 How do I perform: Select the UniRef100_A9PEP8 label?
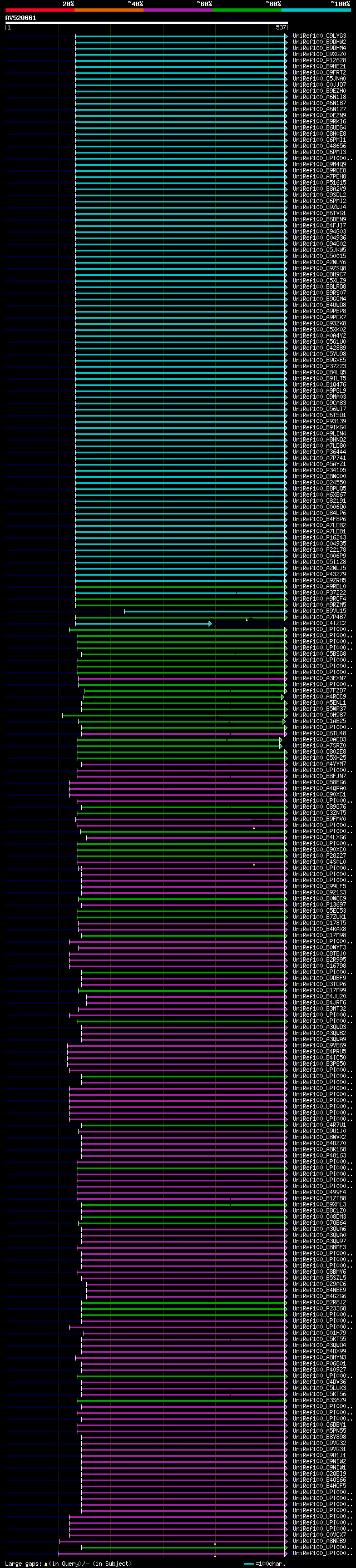[319, 311]
